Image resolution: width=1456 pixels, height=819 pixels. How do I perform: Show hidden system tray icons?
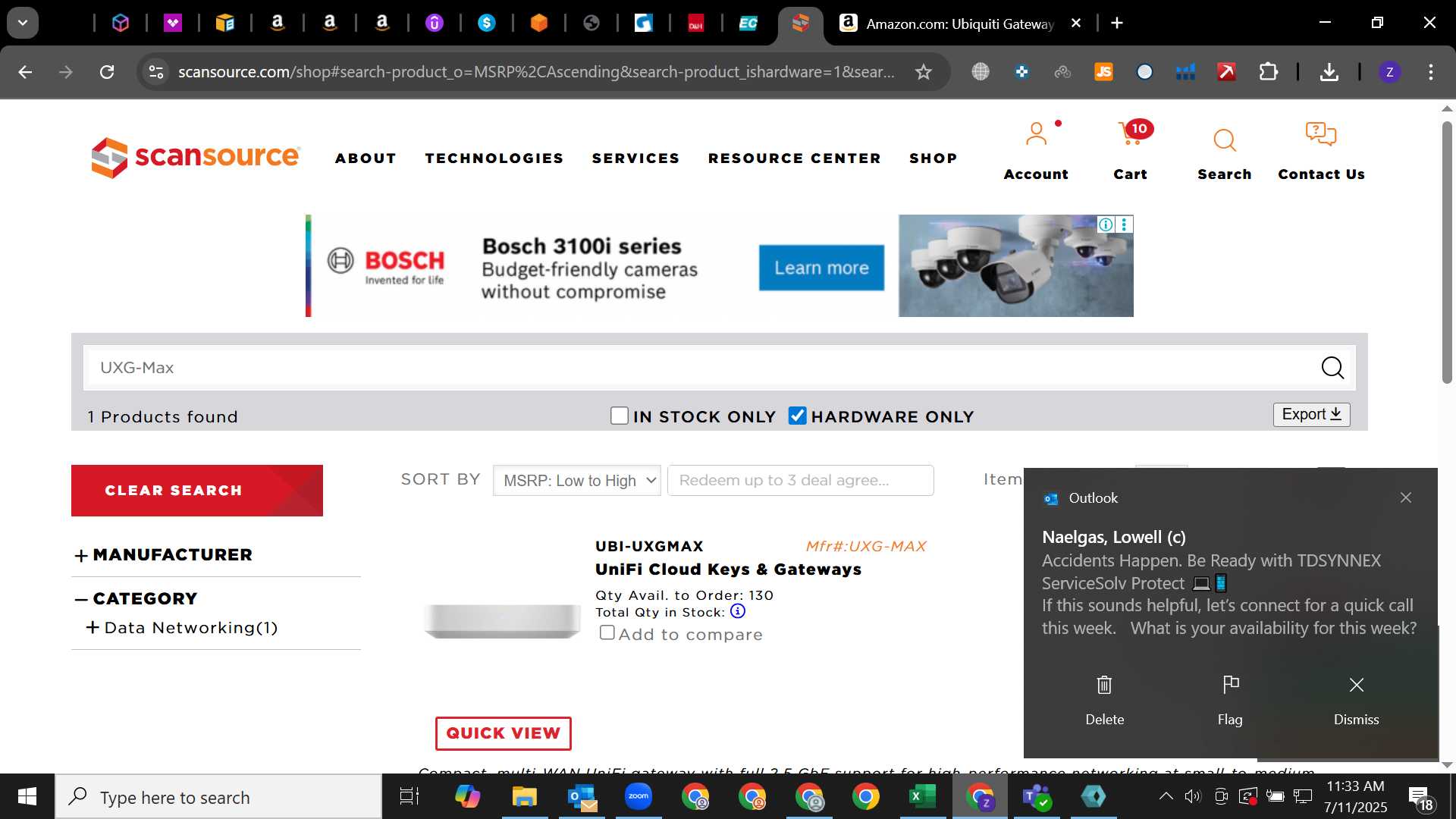pos(1166,796)
